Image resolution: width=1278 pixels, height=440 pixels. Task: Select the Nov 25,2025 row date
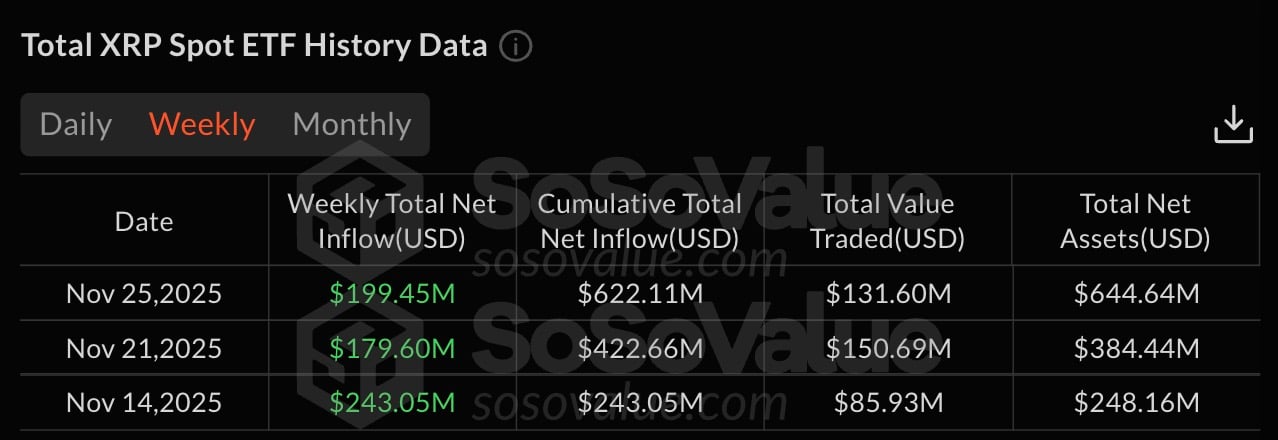144,294
